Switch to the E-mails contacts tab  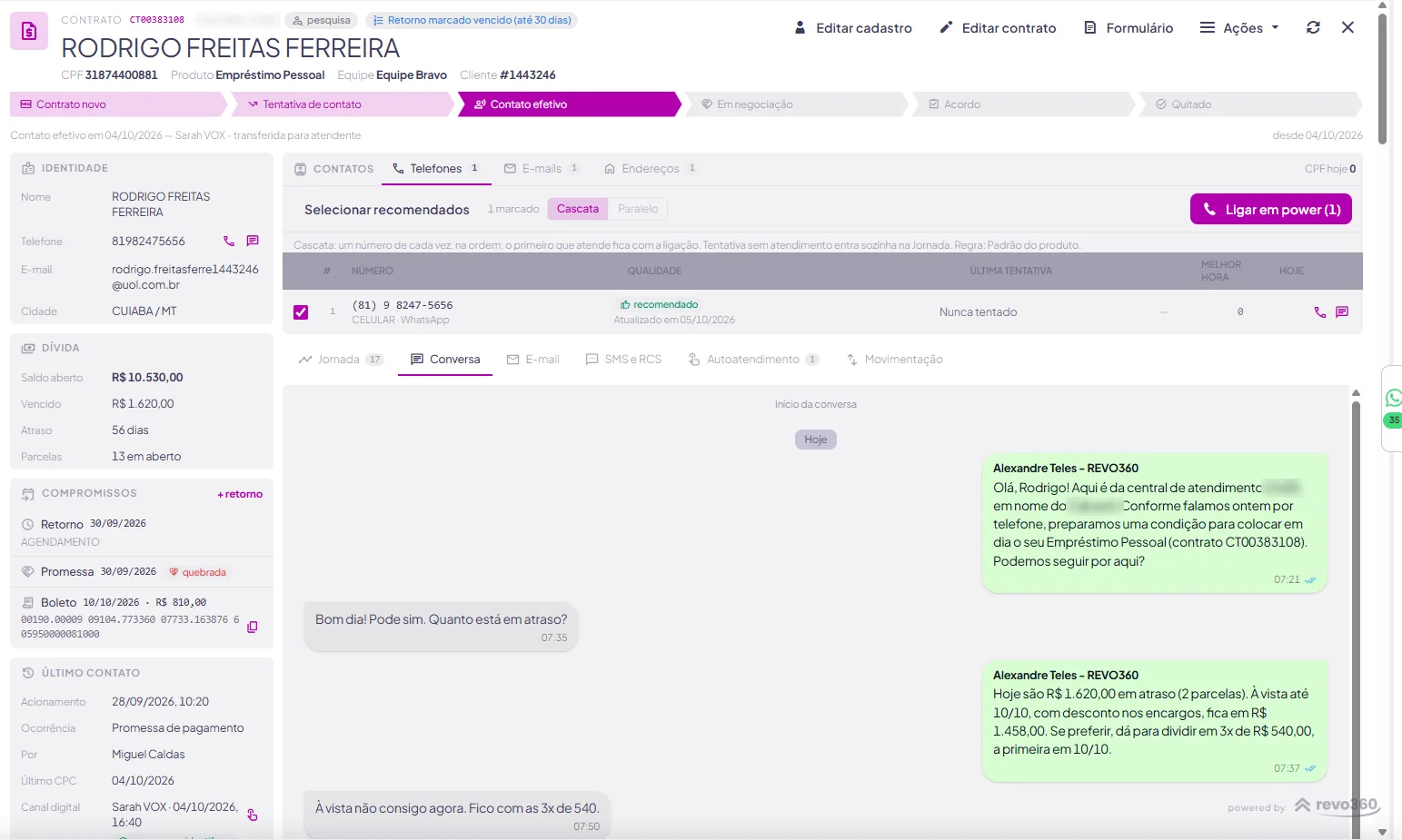[542, 169]
